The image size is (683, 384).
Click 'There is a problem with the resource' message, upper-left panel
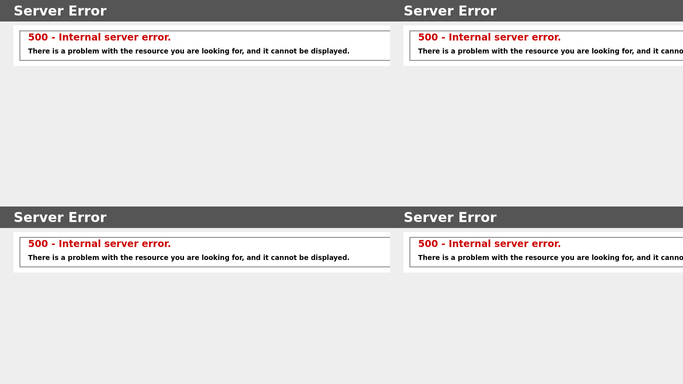(189, 51)
